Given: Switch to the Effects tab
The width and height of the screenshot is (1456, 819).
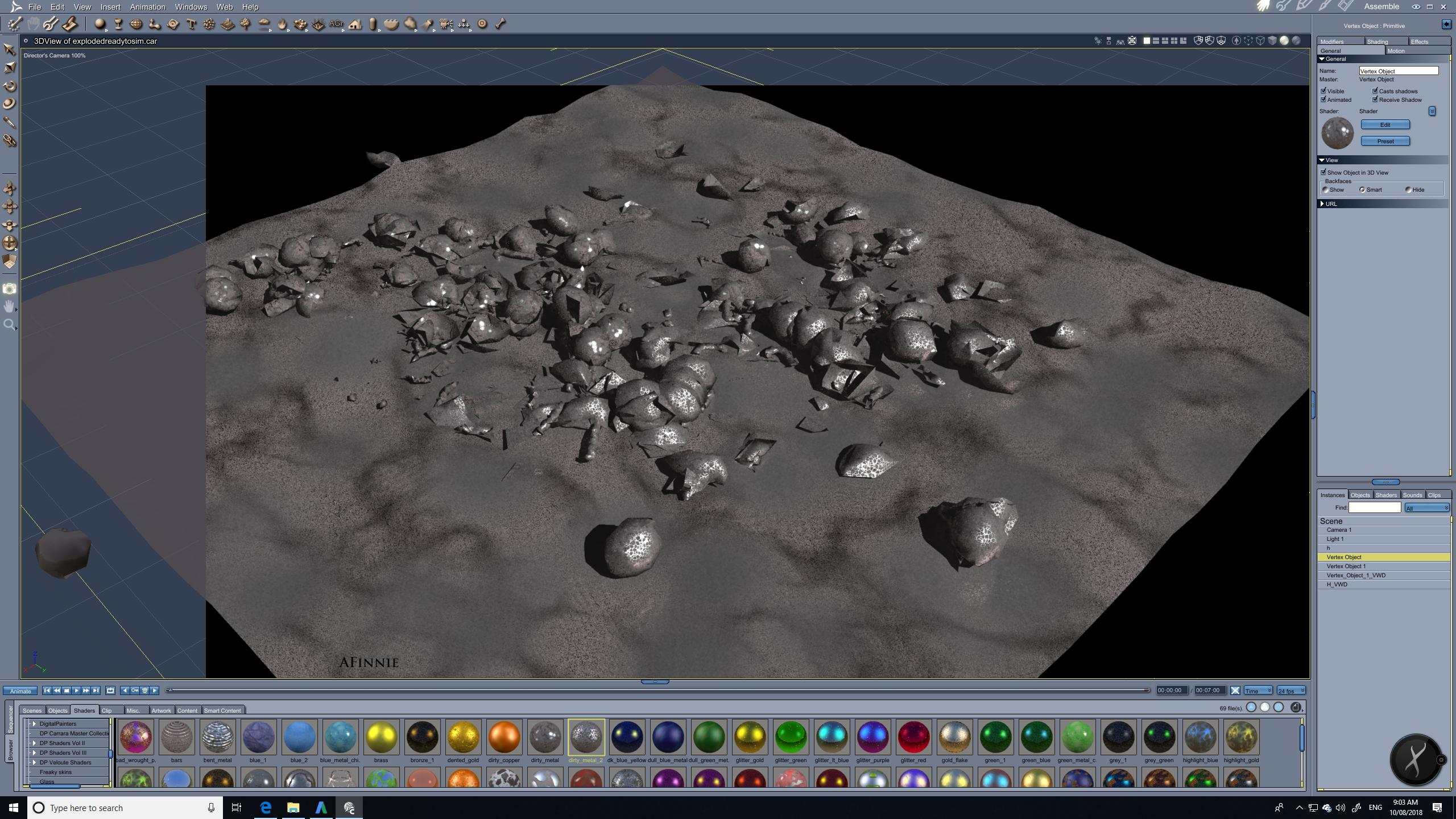Looking at the screenshot, I should pyautogui.click(x=1419, y=42).
